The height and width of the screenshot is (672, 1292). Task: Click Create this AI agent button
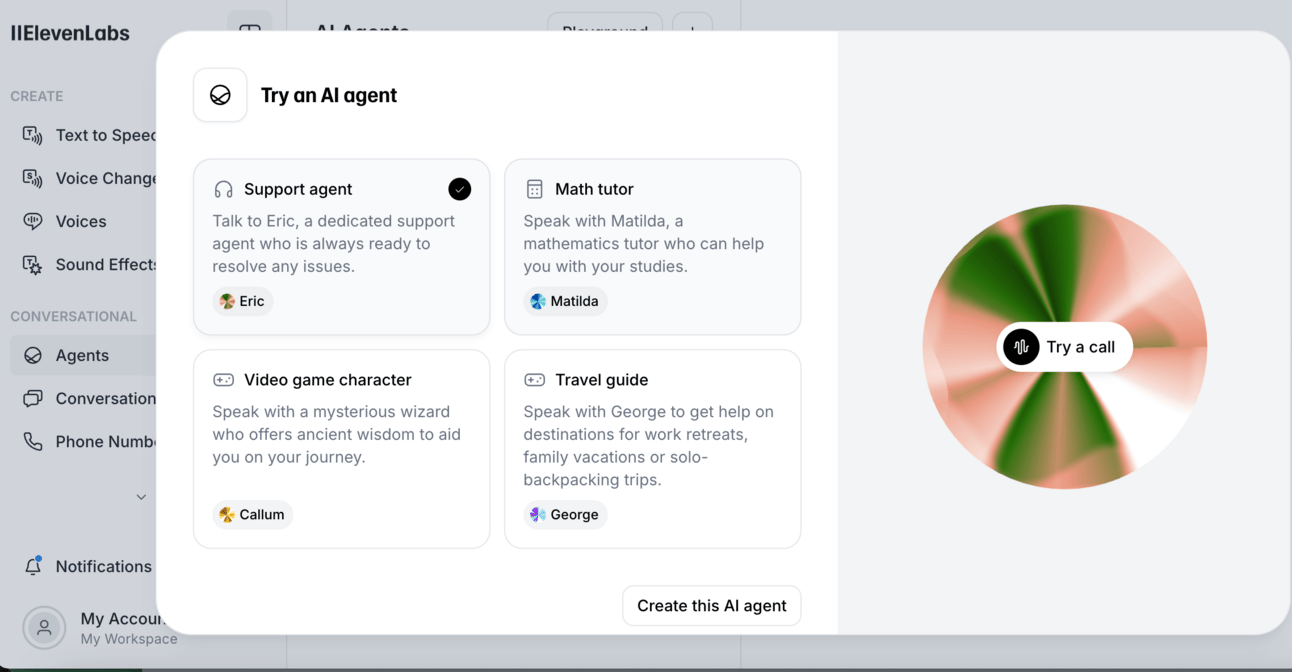(712, 606)
